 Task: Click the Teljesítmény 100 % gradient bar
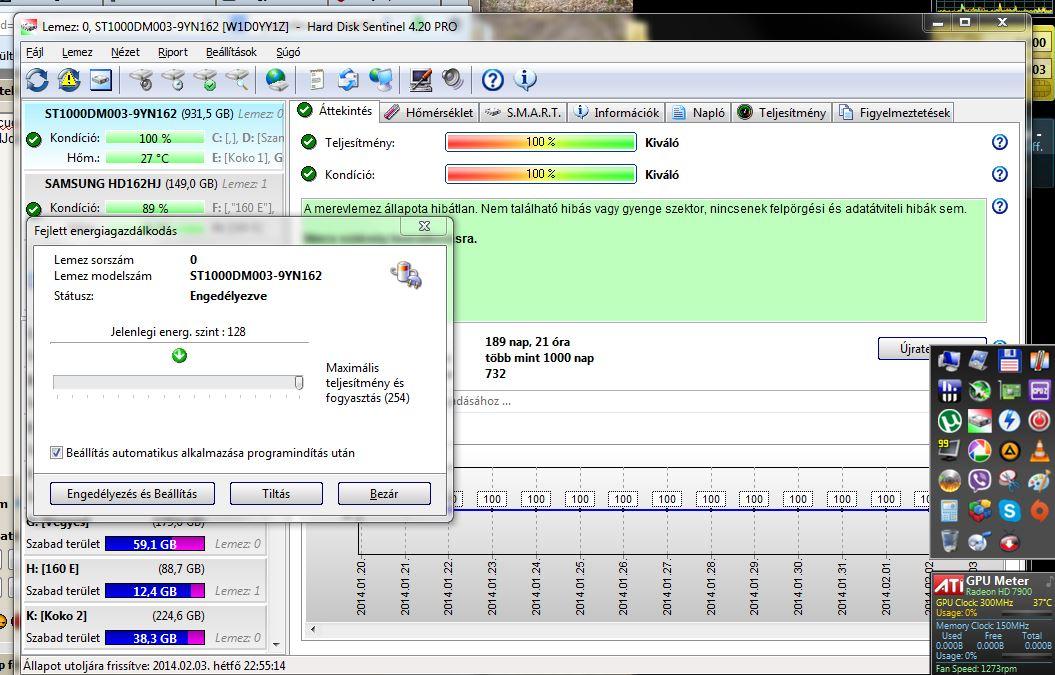[541, 142]
